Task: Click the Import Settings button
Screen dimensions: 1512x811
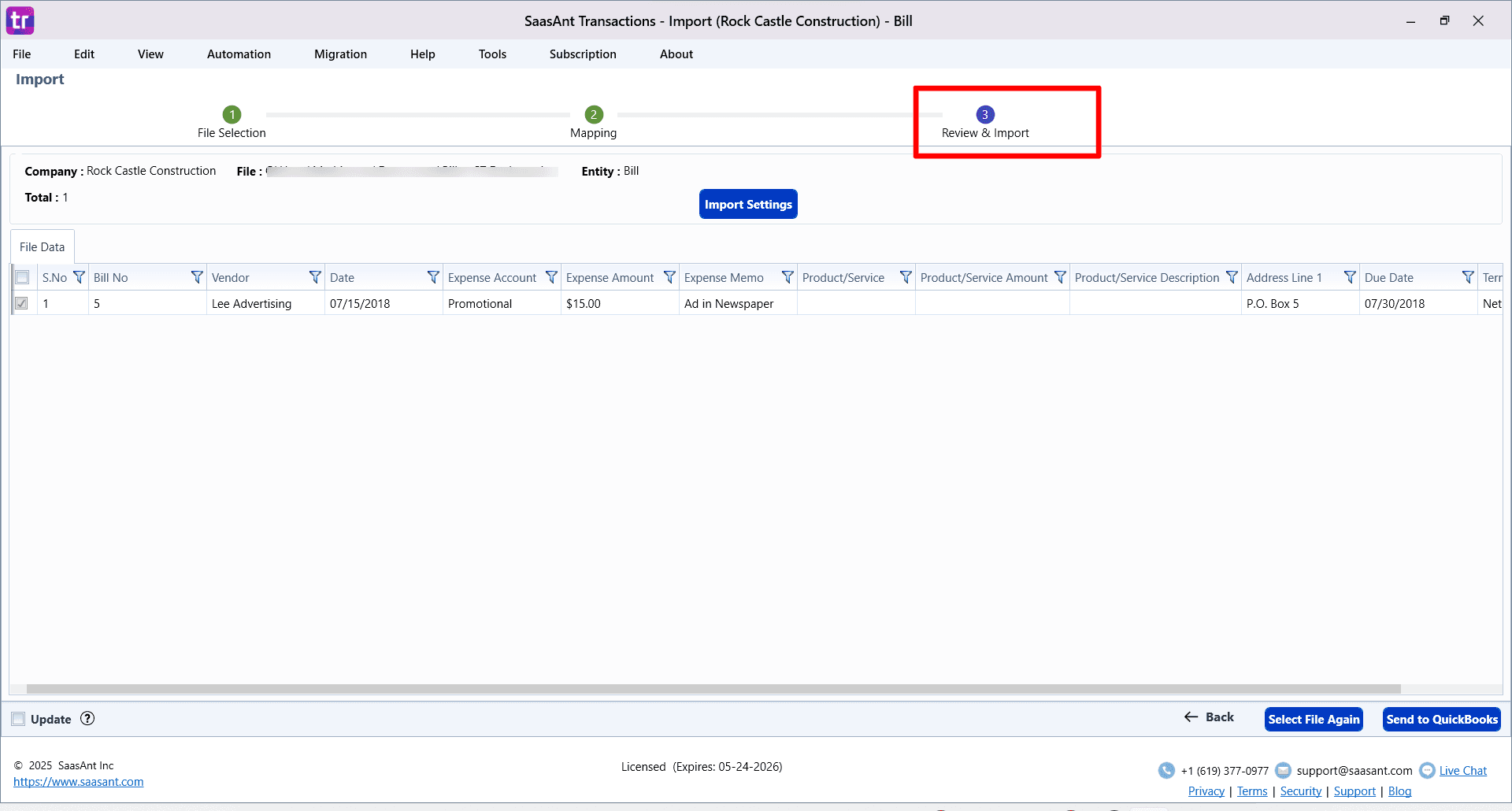Action: [748, 204]
